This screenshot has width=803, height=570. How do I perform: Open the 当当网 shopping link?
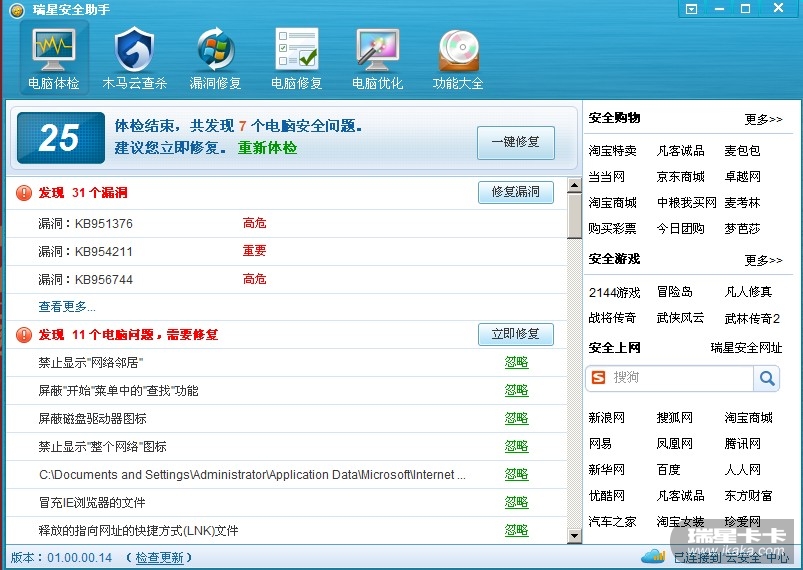606,177
